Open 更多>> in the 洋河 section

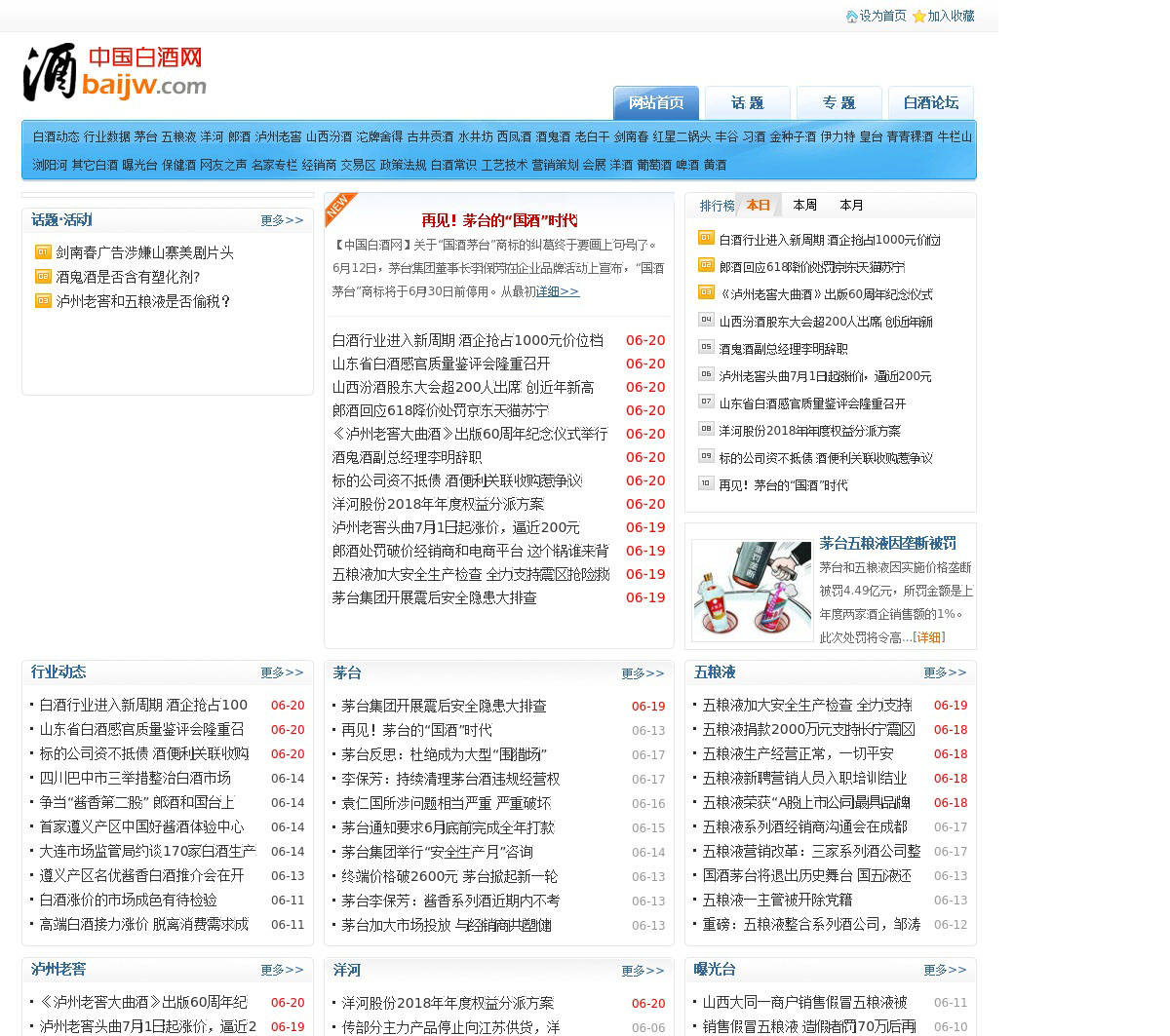(x=643, y=972)
